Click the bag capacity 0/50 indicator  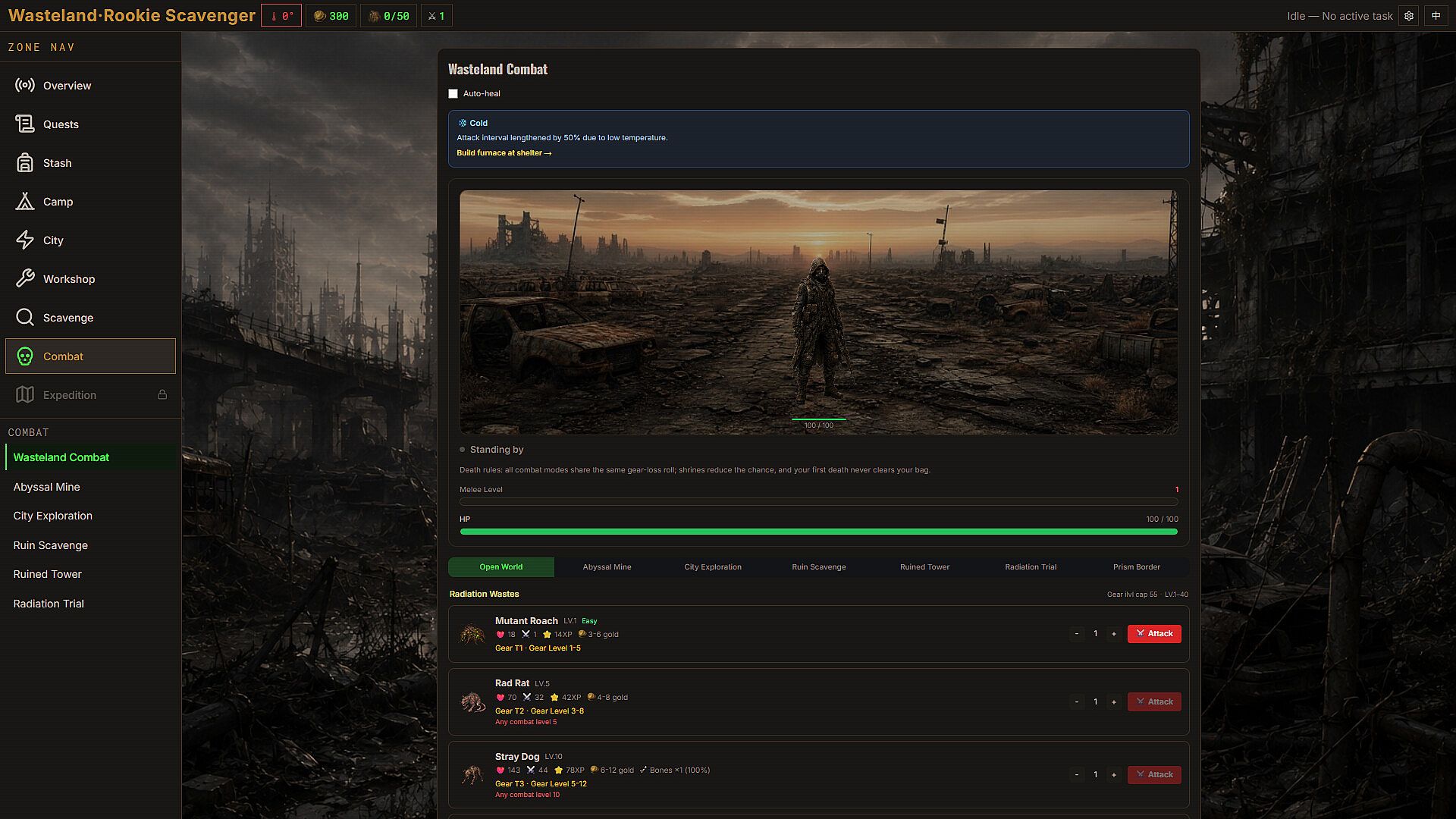point(389,16)
